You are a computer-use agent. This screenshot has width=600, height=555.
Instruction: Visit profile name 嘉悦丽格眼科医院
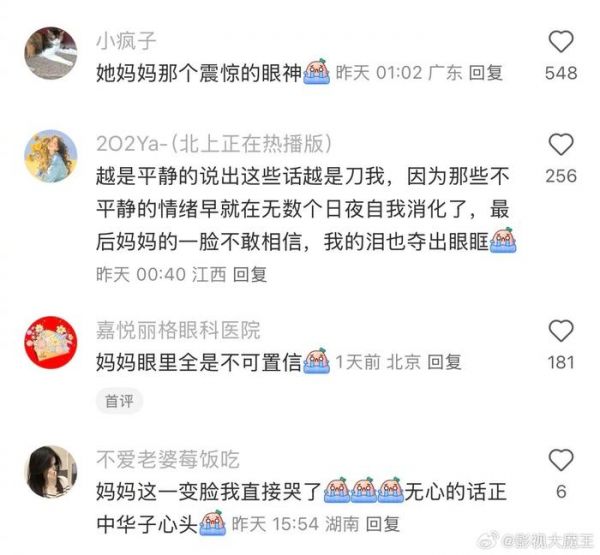point(178,330)
